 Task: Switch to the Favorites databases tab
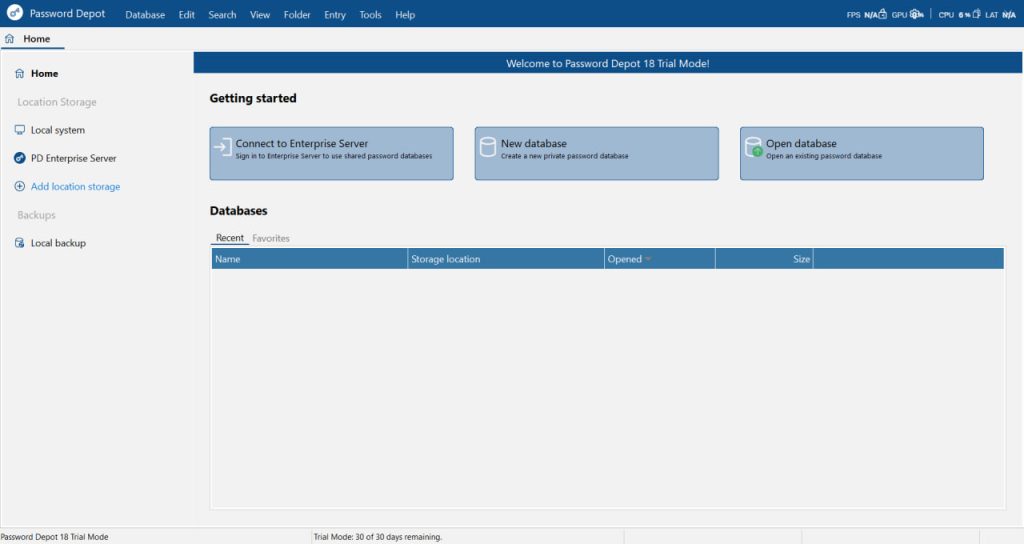tap(271, 238)
